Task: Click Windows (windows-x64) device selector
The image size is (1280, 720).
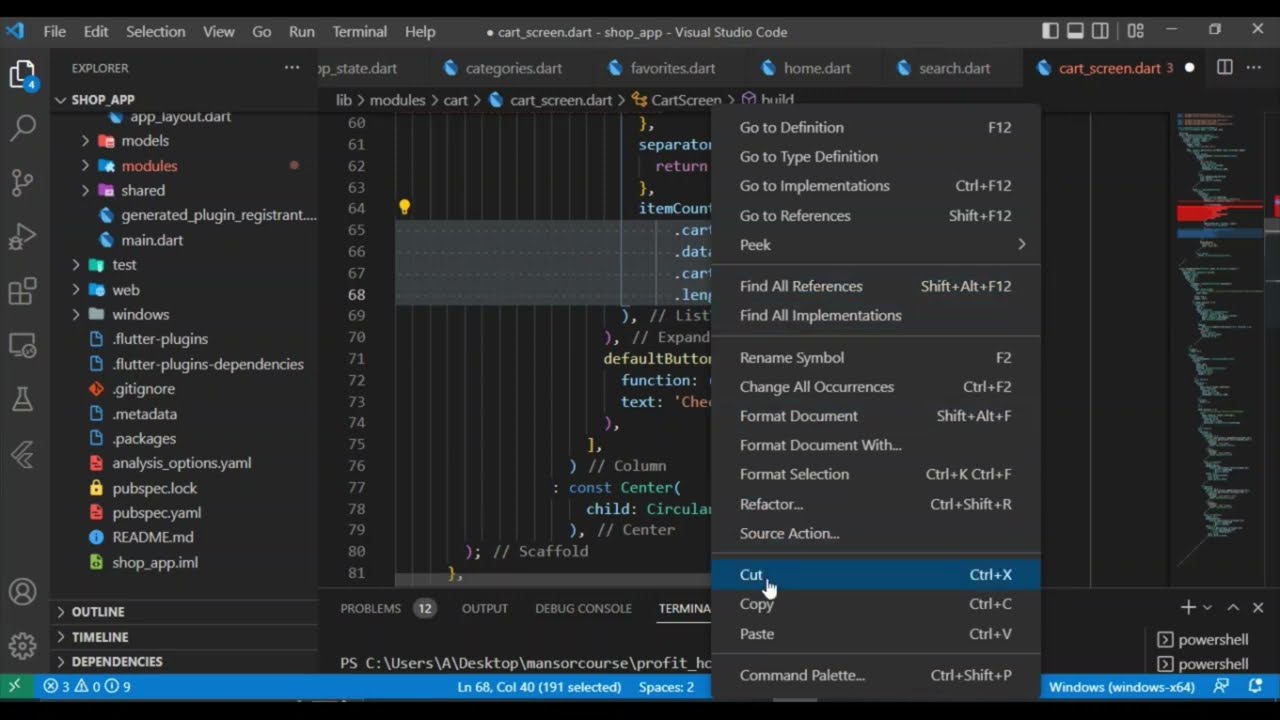Action: [x=1122, y=687]
